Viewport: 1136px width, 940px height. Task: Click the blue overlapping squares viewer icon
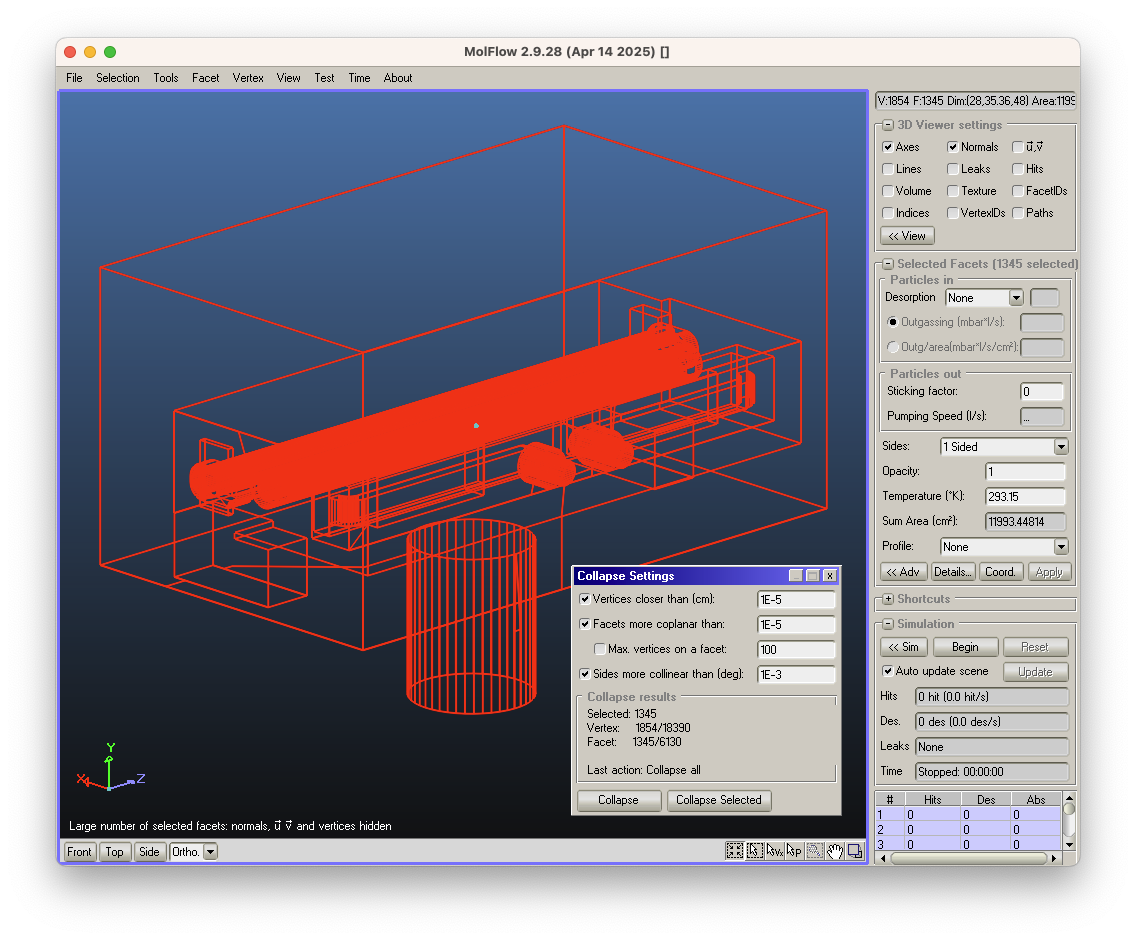tap(856, 851)
